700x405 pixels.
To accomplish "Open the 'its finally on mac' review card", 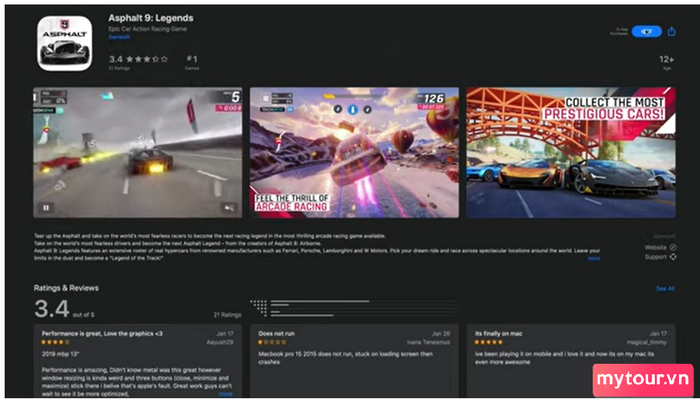I will click(x=571, y=361).
